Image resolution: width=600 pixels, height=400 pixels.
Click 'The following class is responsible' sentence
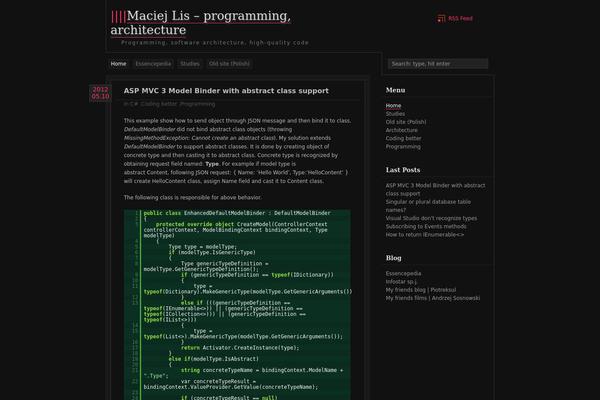point(192,198)
